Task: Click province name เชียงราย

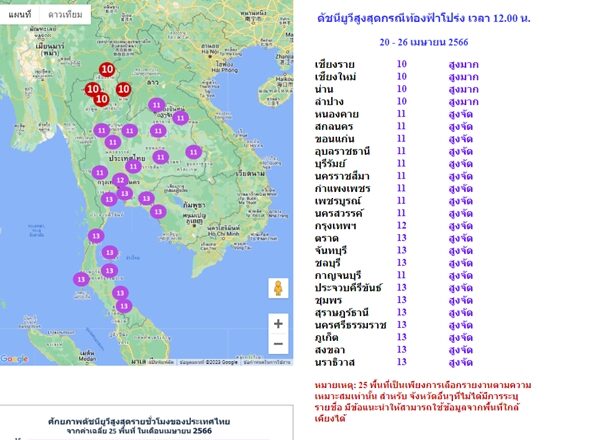Action: pos(334,64)
